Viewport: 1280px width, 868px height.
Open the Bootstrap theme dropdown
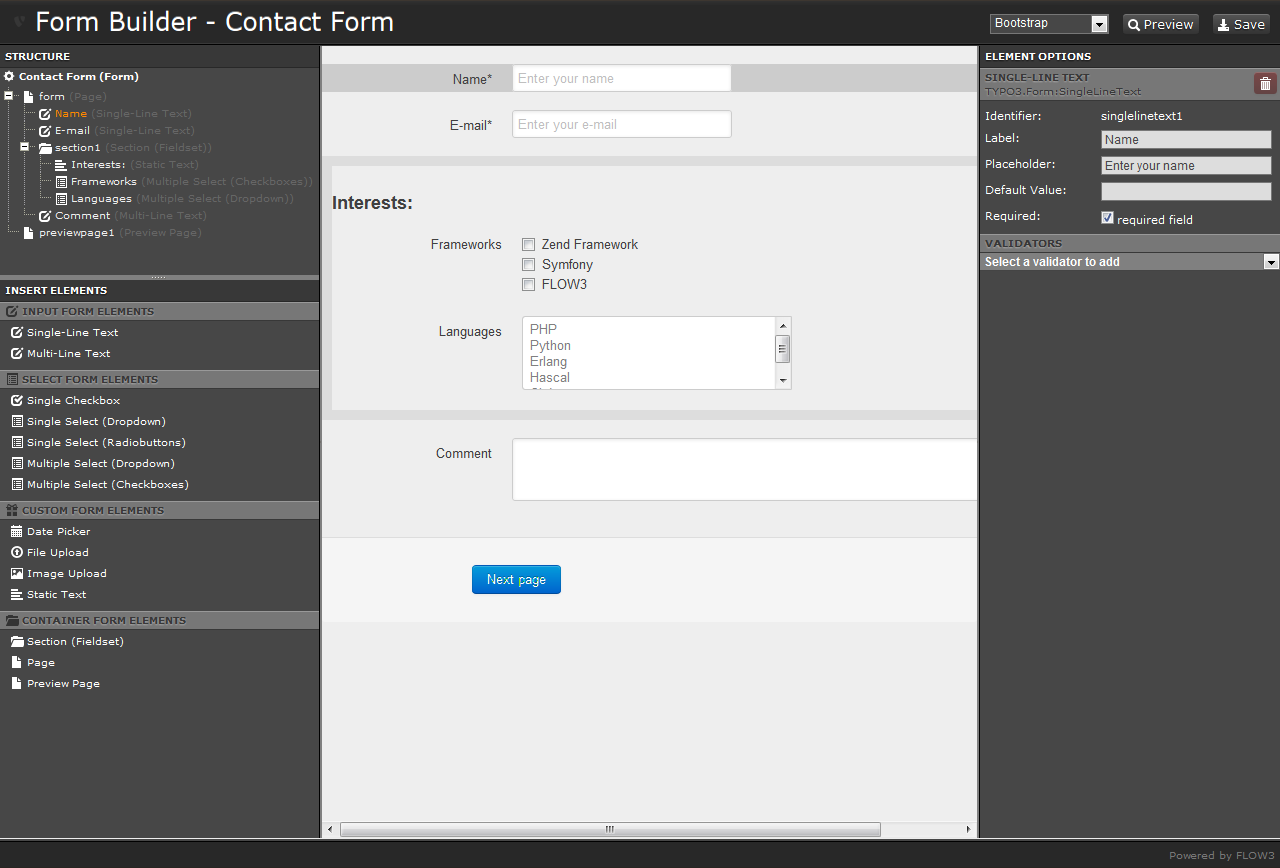click(x=1049, y=24)
